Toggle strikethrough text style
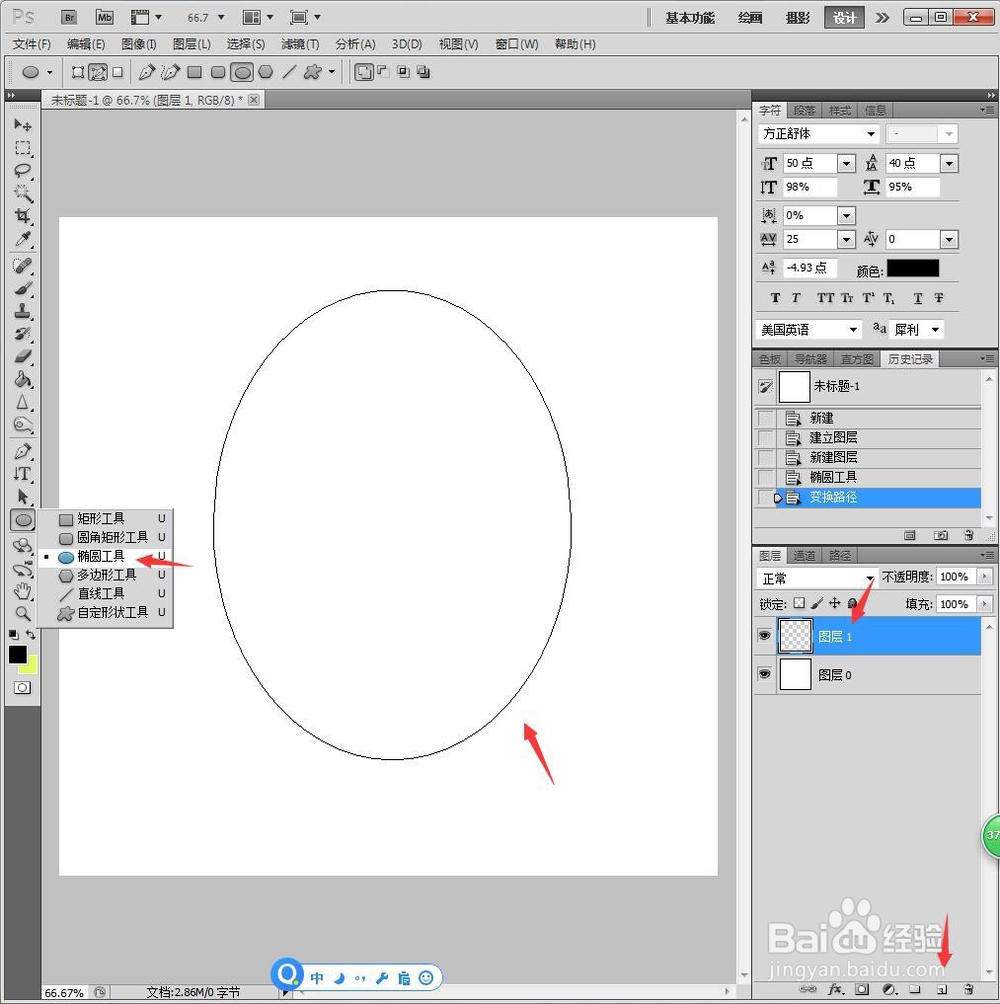Viewport: 1000px width, 1004px height. coord(939,298)
